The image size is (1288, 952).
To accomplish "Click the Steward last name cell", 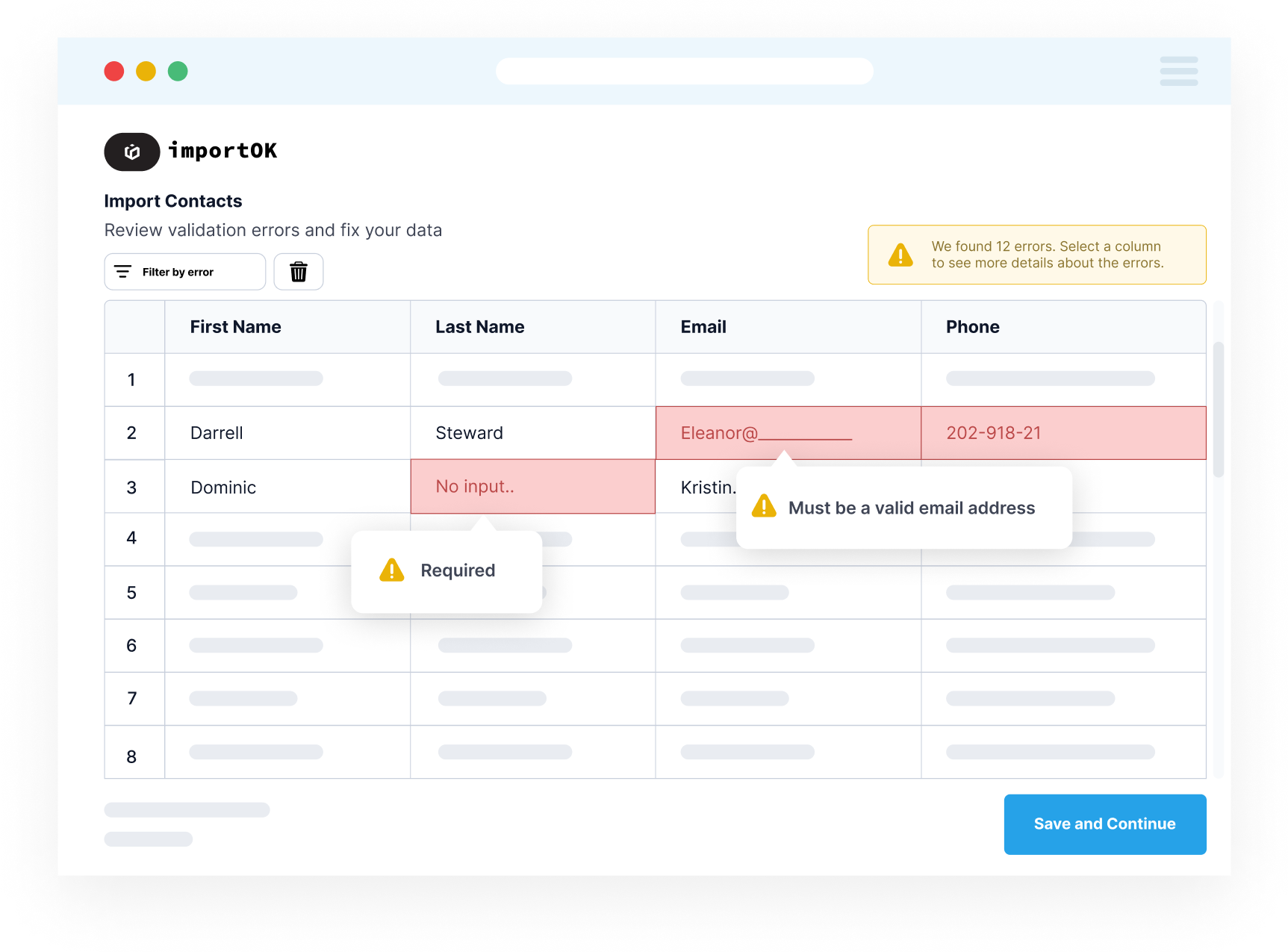I will point(533,433).
